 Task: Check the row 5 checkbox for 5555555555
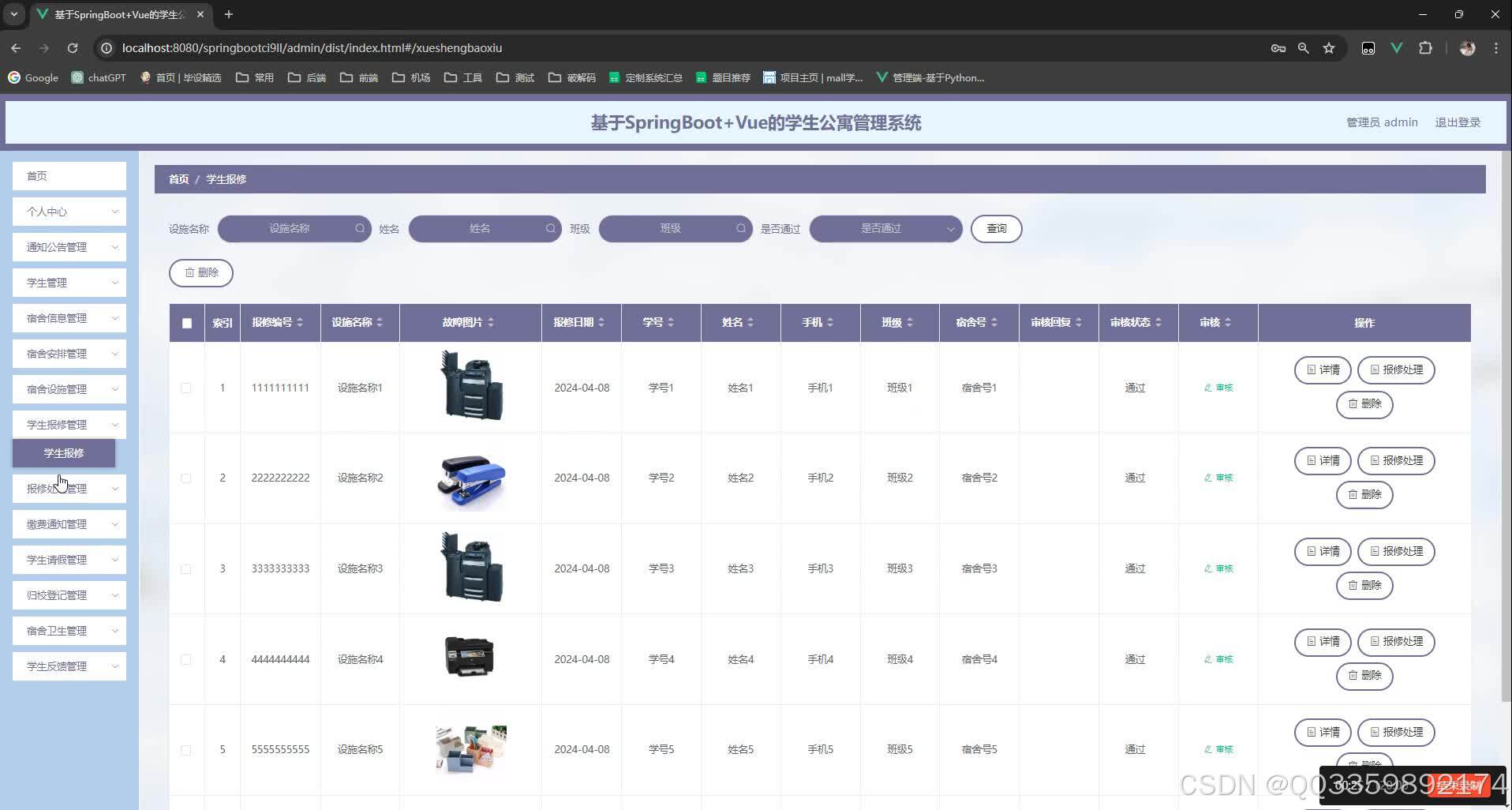[x=186, y=749]
